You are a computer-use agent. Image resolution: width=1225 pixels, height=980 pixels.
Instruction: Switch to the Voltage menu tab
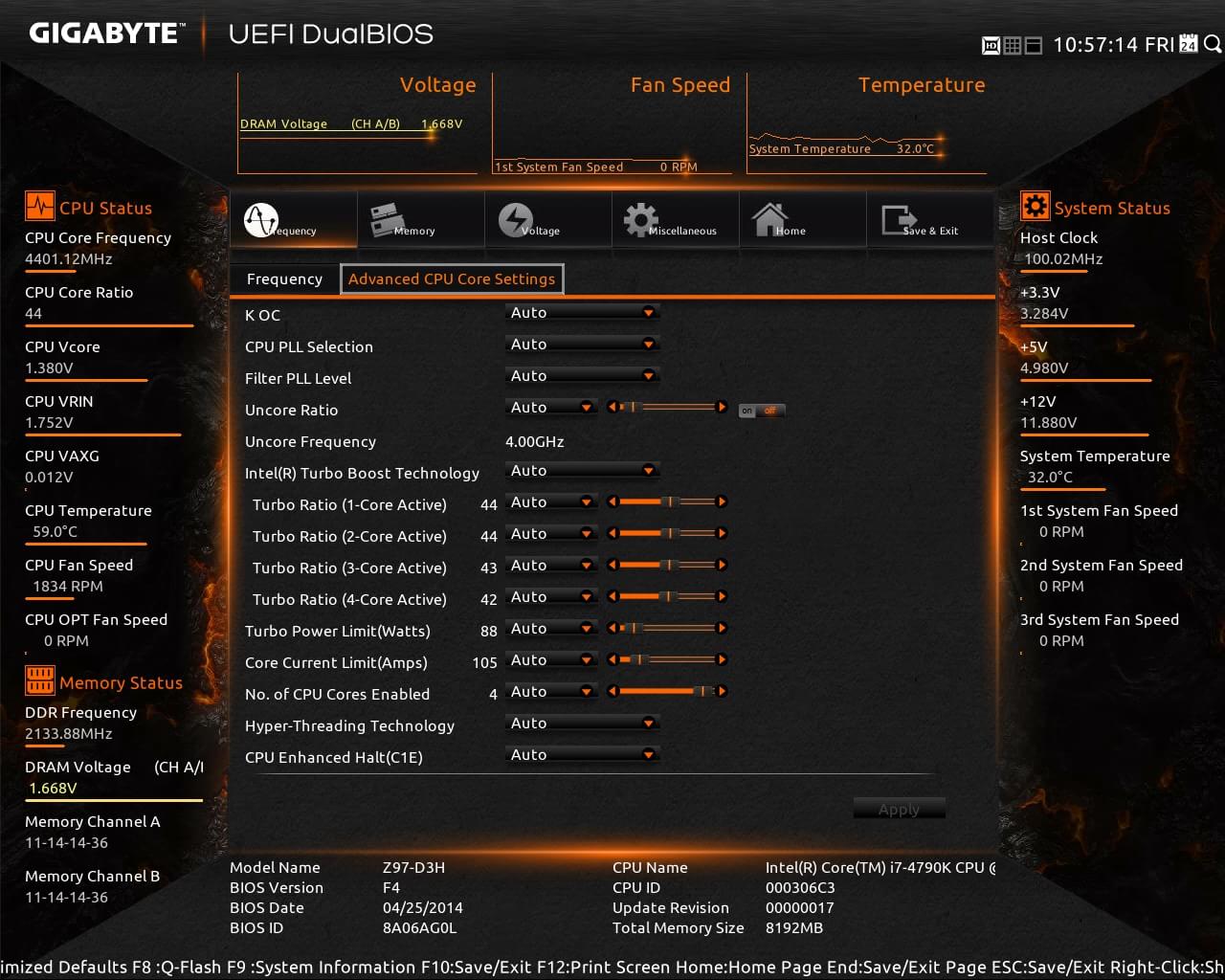tap(547, 220)
